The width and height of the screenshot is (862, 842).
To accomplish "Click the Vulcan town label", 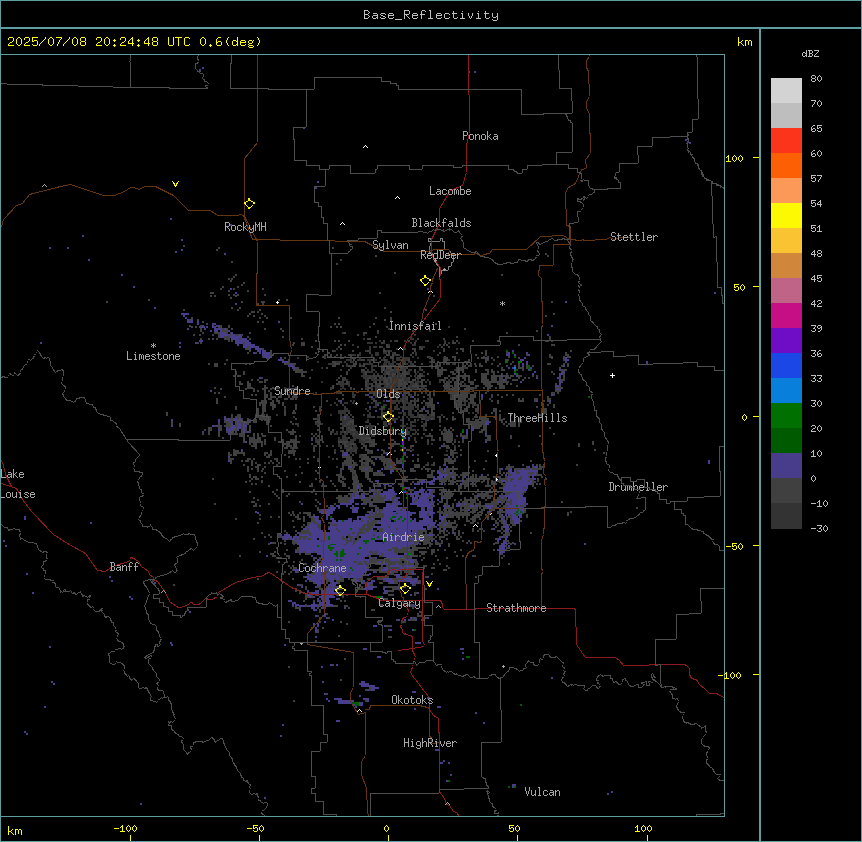I will click(x=542, y=792).
